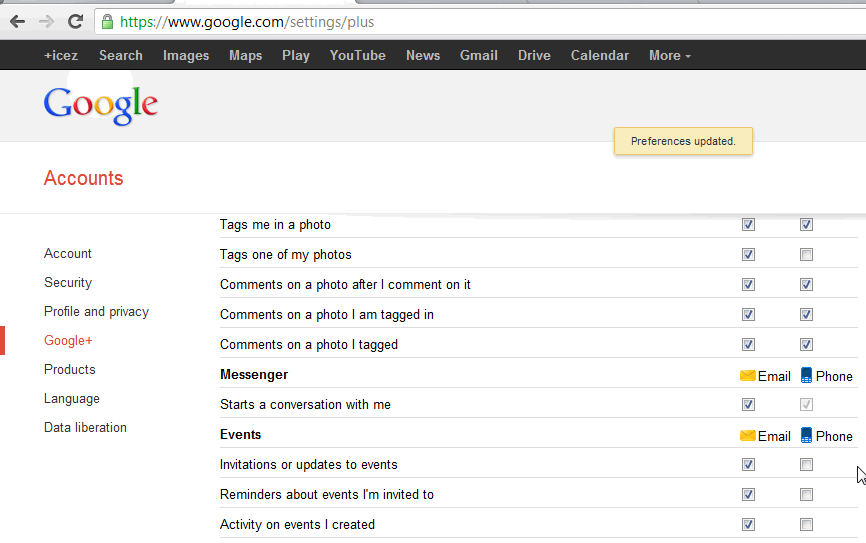Click the Messenger Phone icon
This screenshot has height=543, width=866.
[x=806, y=376]
